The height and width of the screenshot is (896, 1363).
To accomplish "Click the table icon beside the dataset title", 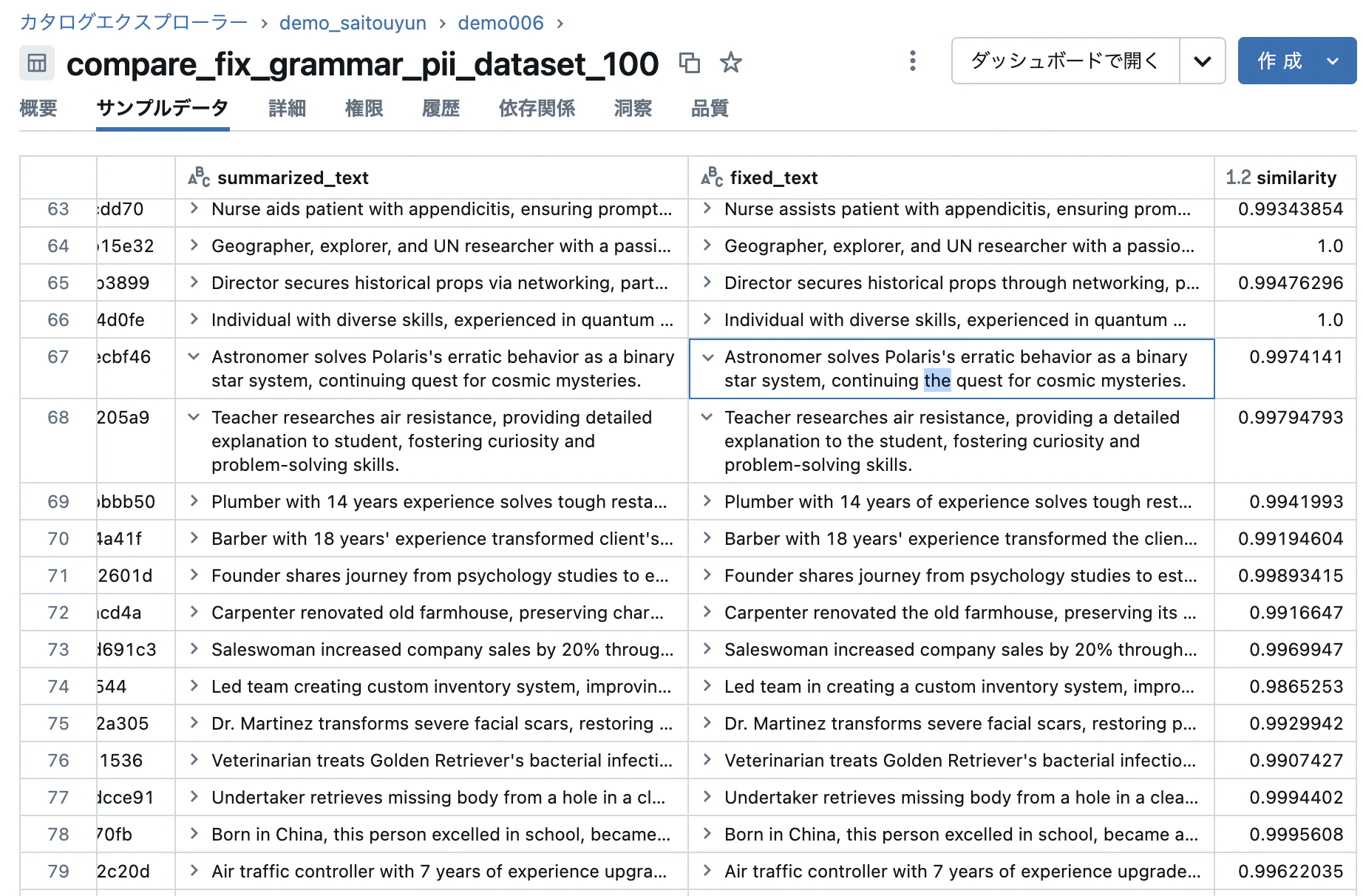I will pos(36,63).
